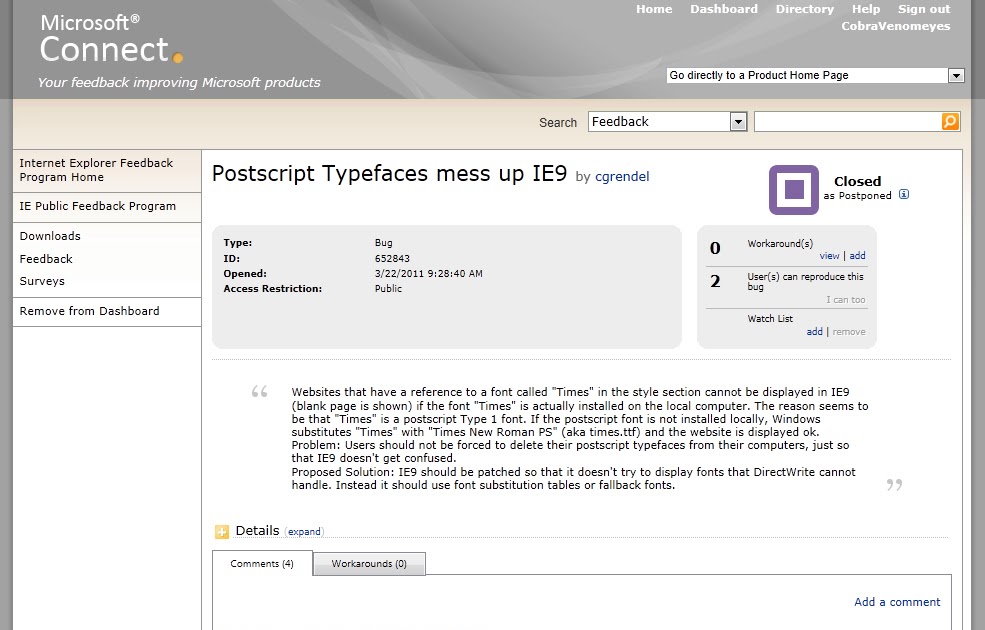Click into the search text field
The image size is (985, 630).
coord(847,121)
